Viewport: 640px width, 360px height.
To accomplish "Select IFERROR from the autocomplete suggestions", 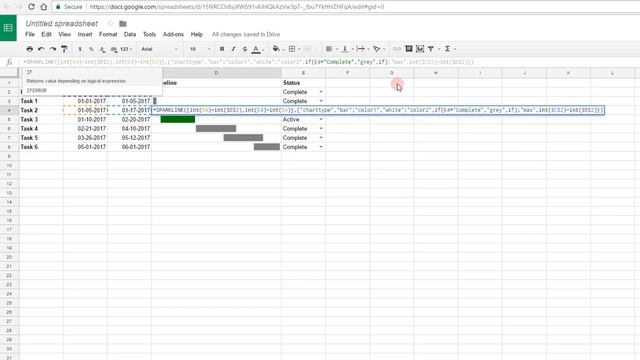I will coord(37,91).
